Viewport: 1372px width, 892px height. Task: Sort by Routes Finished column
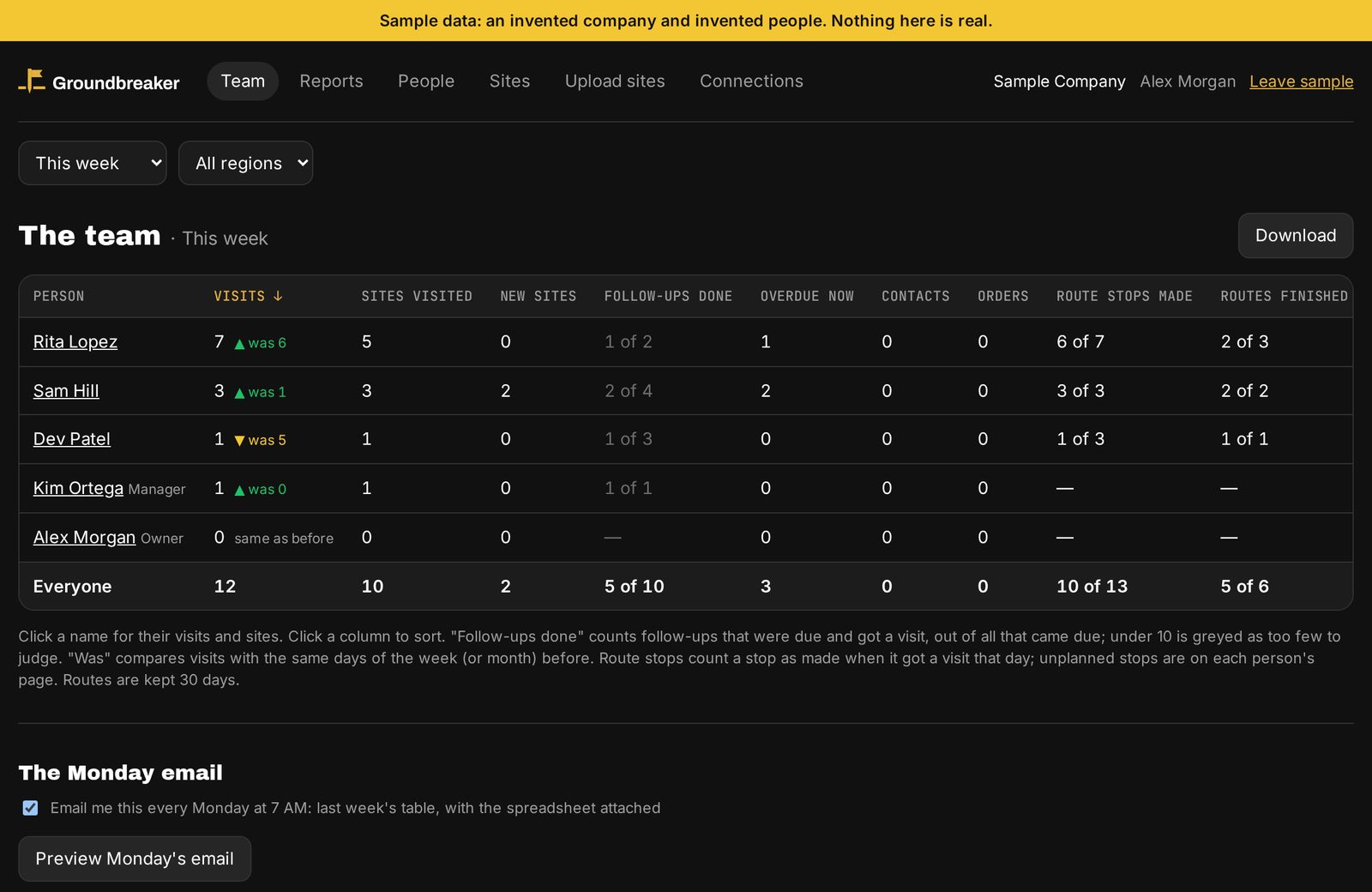pyautogui.click(x=1285, y=296)
